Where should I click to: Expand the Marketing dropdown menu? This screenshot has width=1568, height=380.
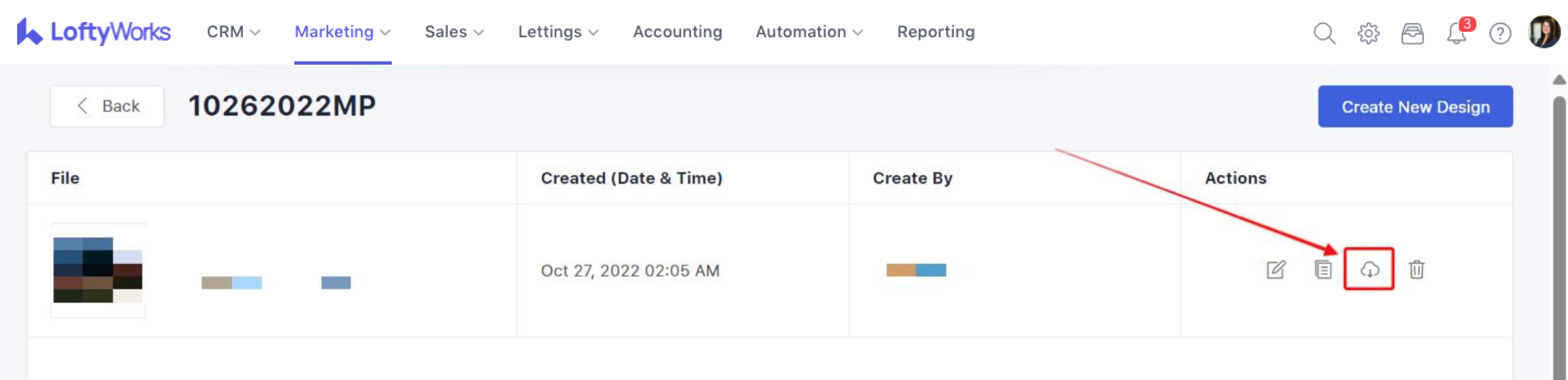coord(342,32)
